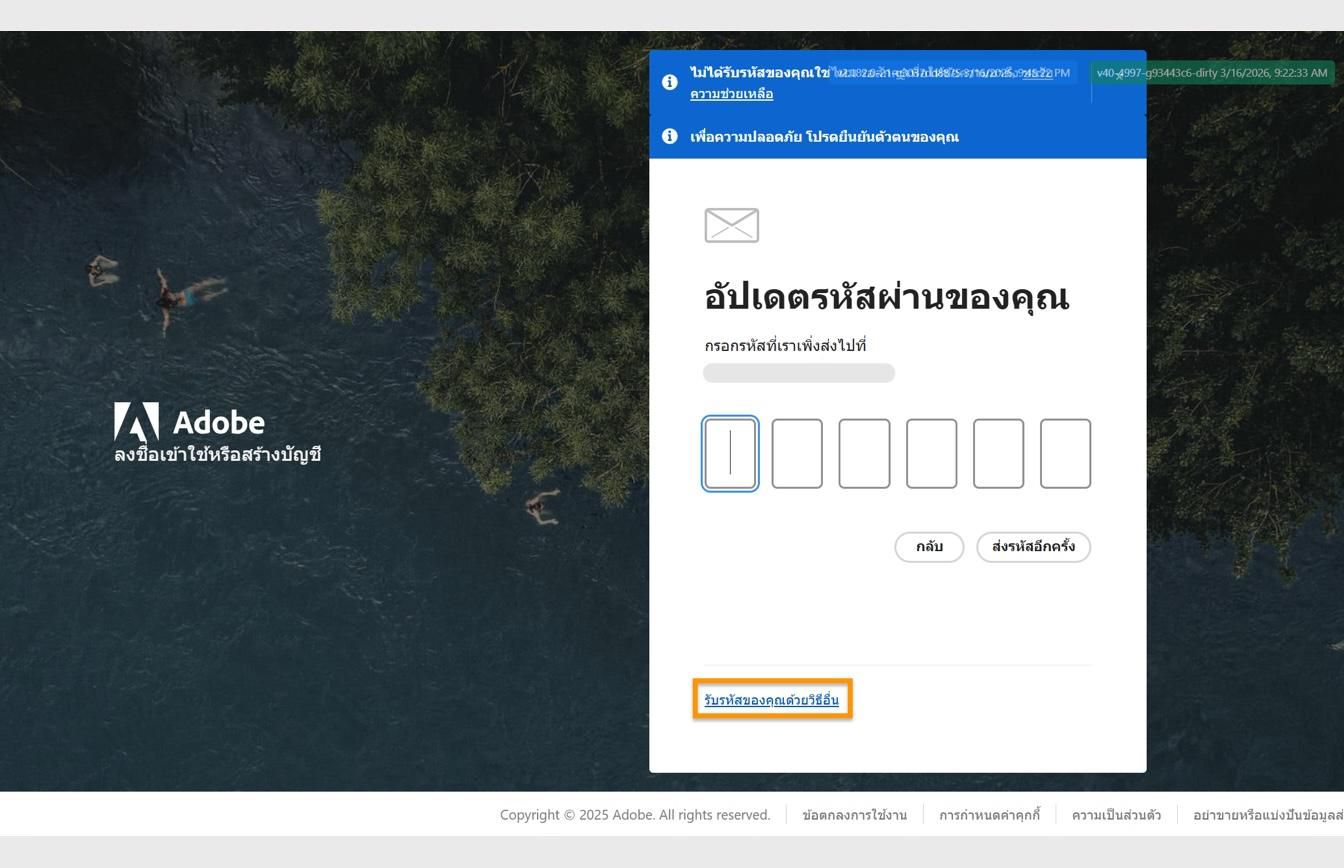Image resolution: width=1344 pixels, height=868 pixels.
Task: Click the third verification code box
Action: pyautogui.click(x=865, y=454)
